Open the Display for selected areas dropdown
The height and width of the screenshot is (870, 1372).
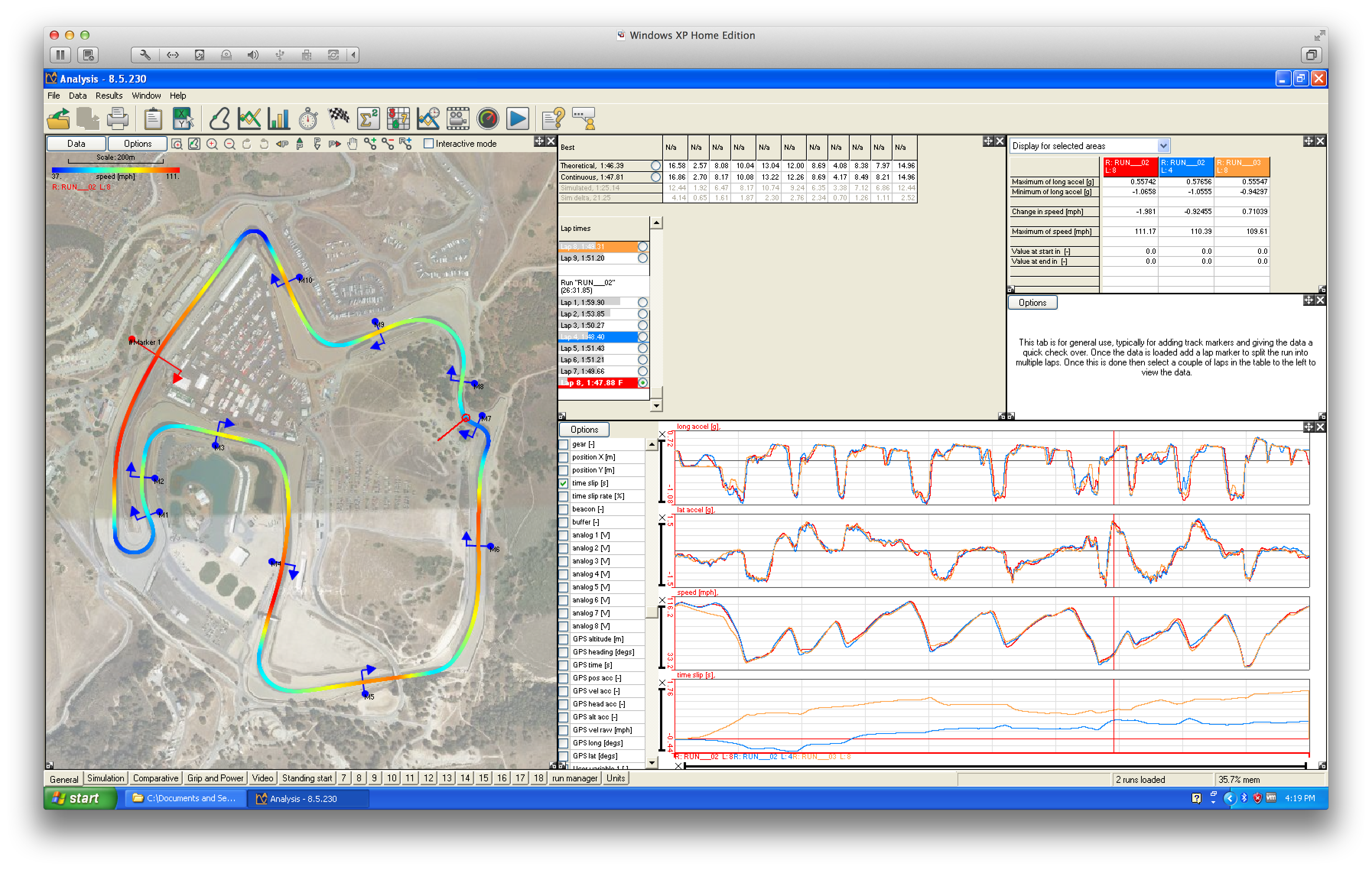tap(1163, 146)
